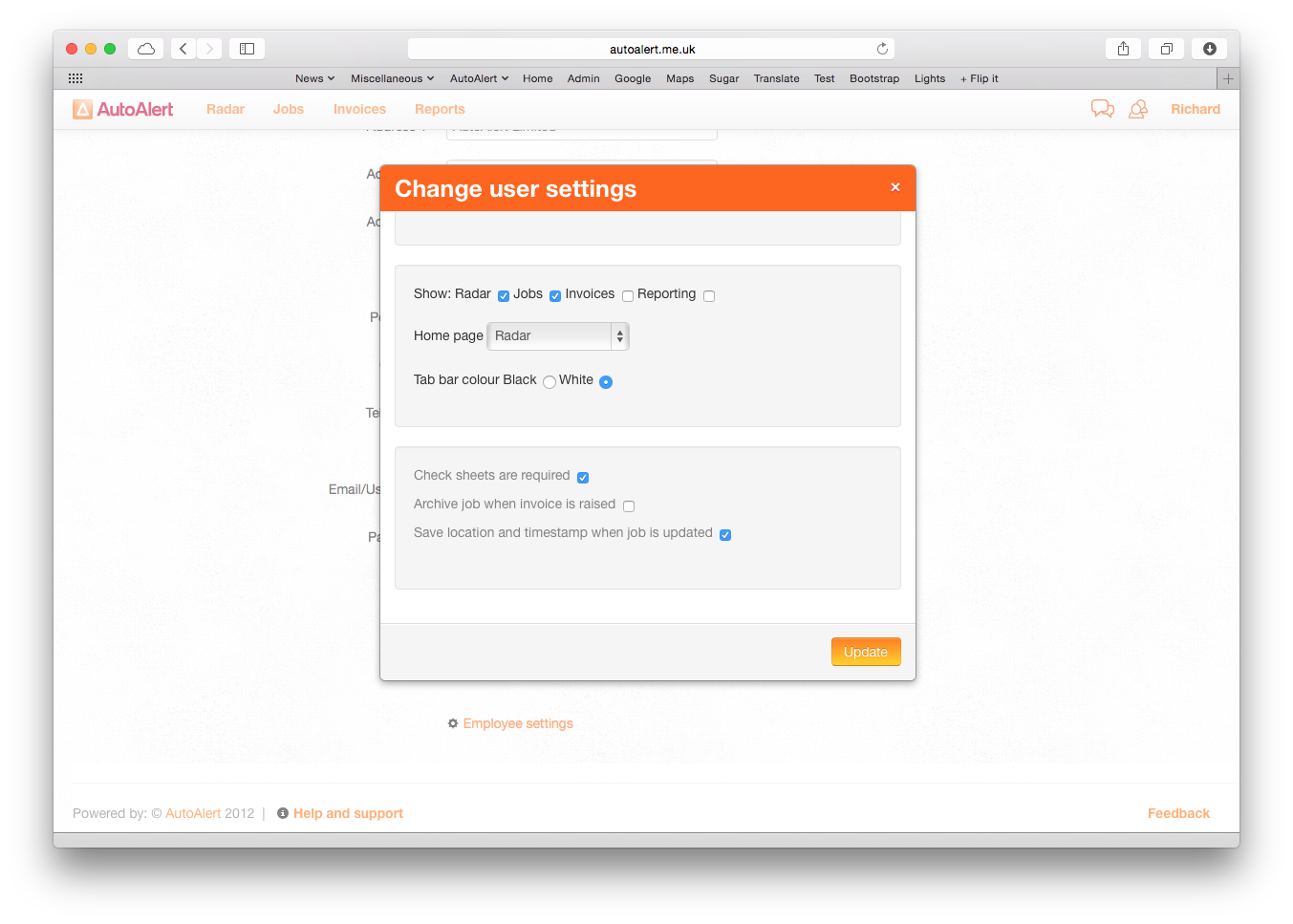This screenshot has width=1293, height=924.
Task: Open the Home page dropdown
Action: click(x=558, y=336)
